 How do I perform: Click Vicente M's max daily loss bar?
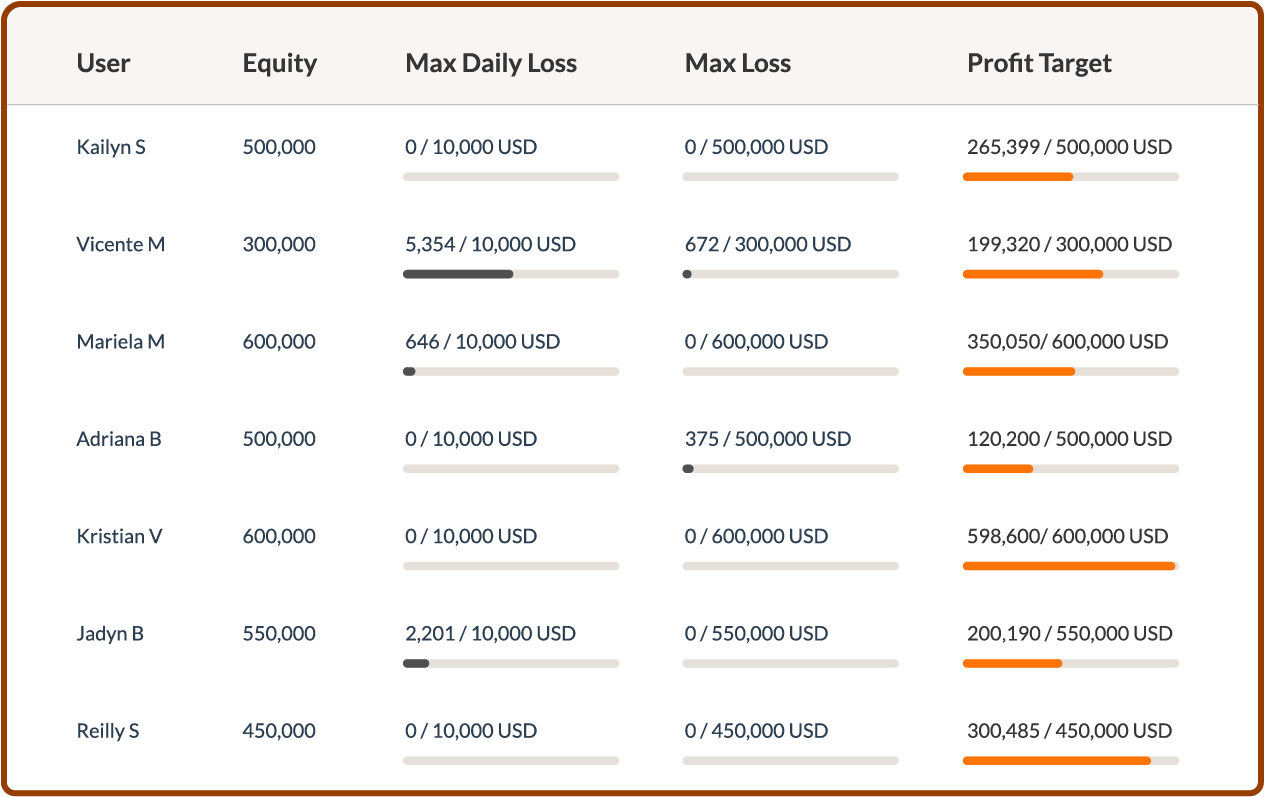(x=510, y=274)
